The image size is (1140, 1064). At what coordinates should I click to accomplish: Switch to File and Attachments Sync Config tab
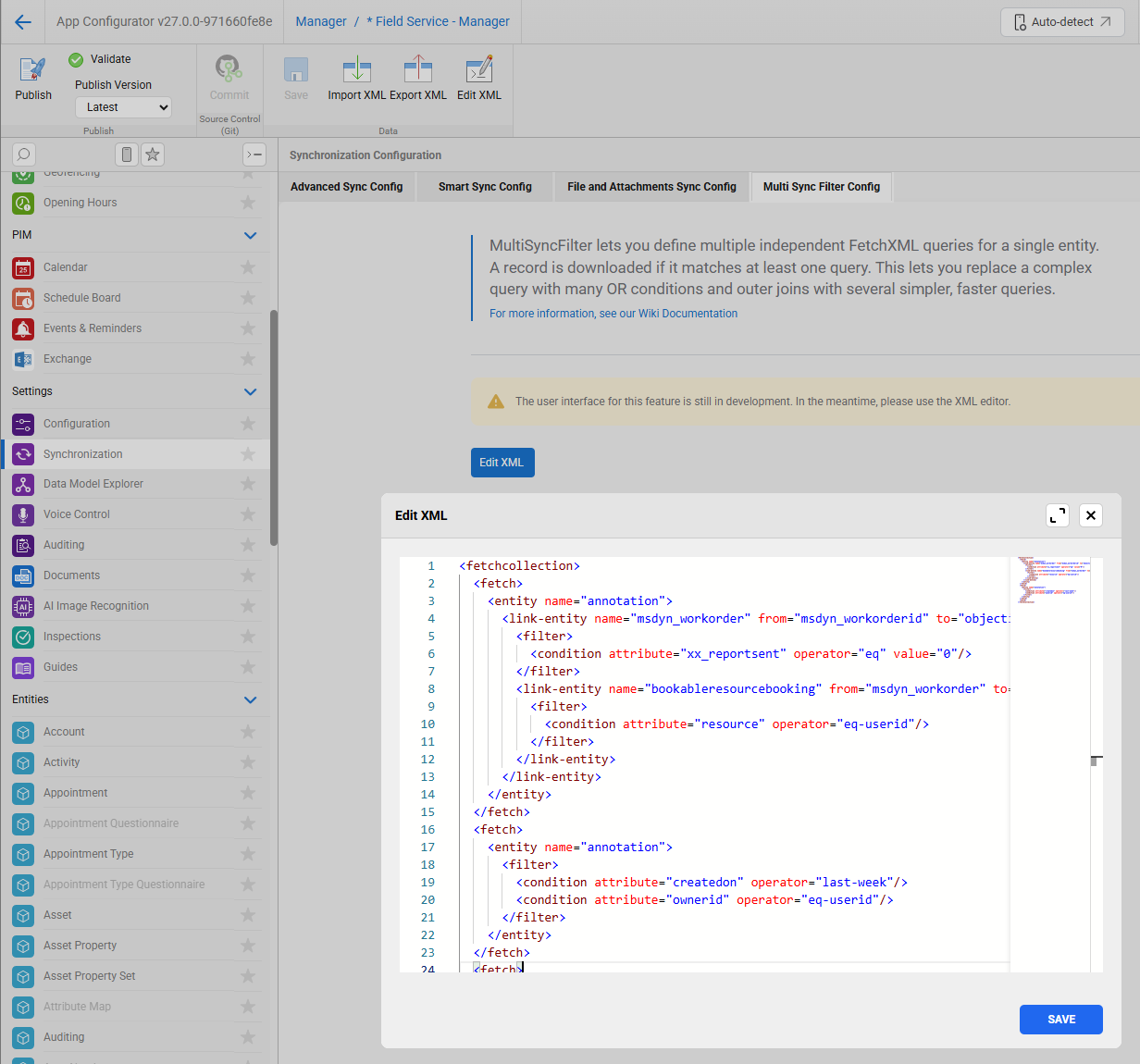pos(651,187)
